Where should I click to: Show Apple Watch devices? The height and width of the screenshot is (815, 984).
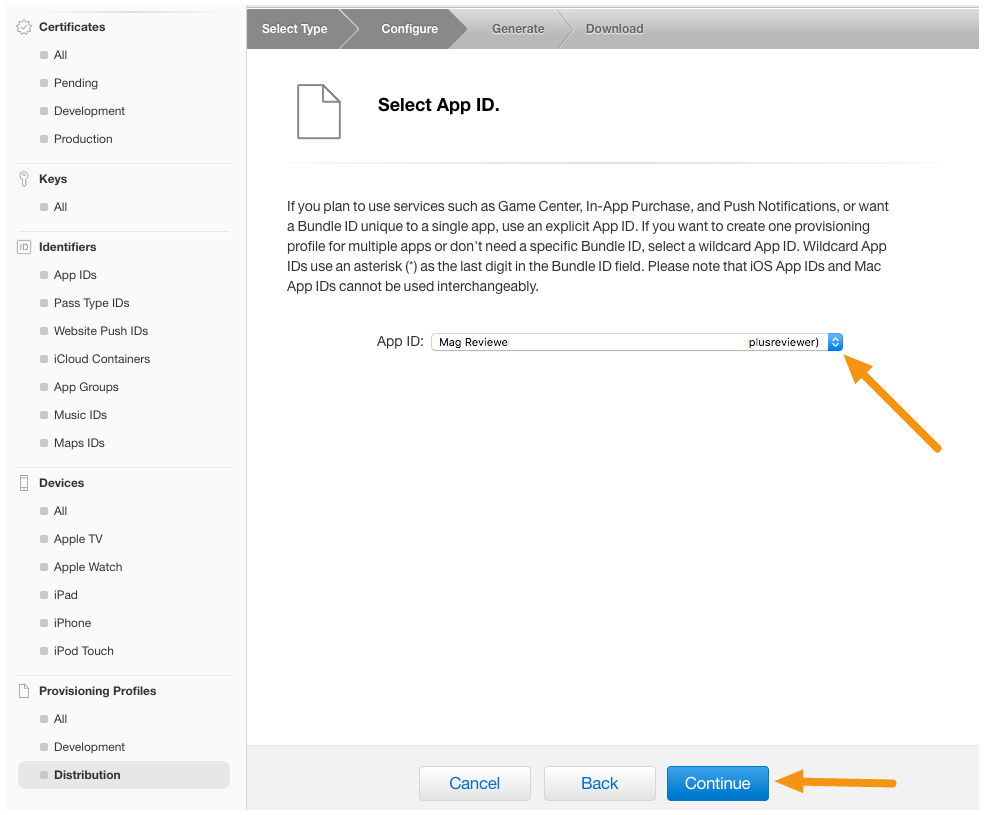(x=88, y=567)
